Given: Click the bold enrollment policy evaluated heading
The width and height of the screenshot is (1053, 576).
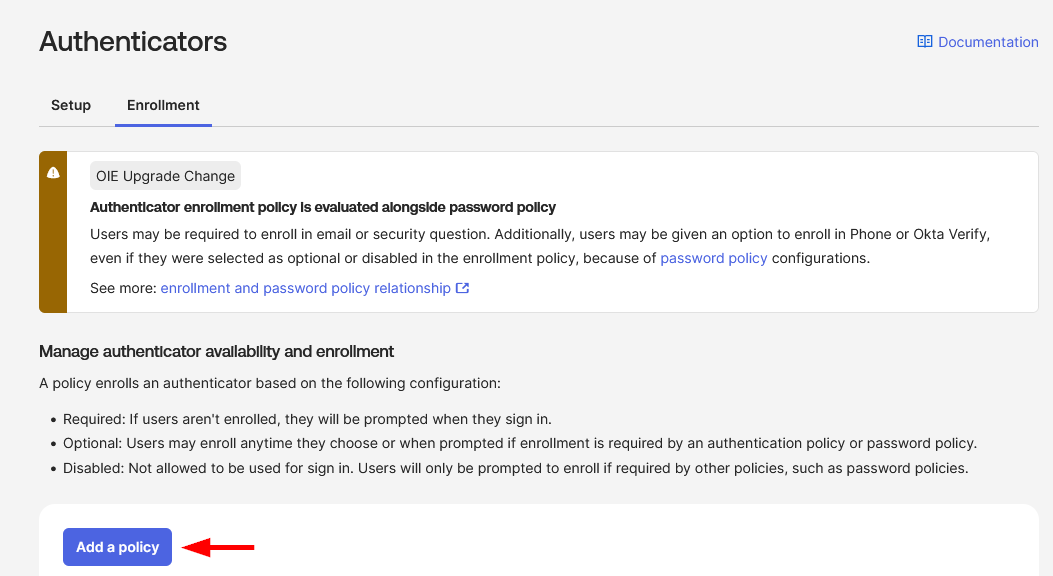Looking at the screenshot, I should (x=323, y=207).
